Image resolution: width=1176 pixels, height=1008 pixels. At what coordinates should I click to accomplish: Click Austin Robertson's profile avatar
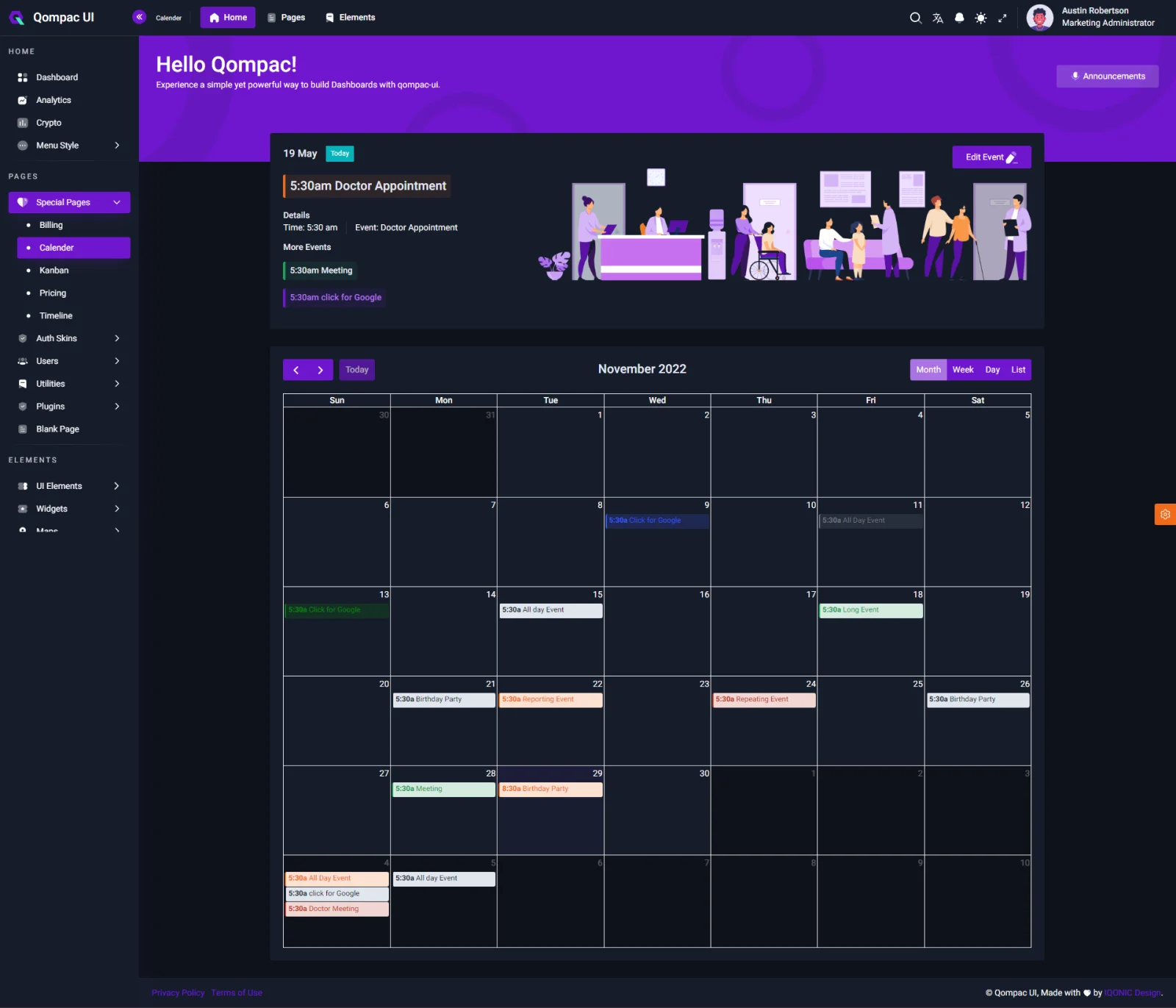[x=1039, y=18]
